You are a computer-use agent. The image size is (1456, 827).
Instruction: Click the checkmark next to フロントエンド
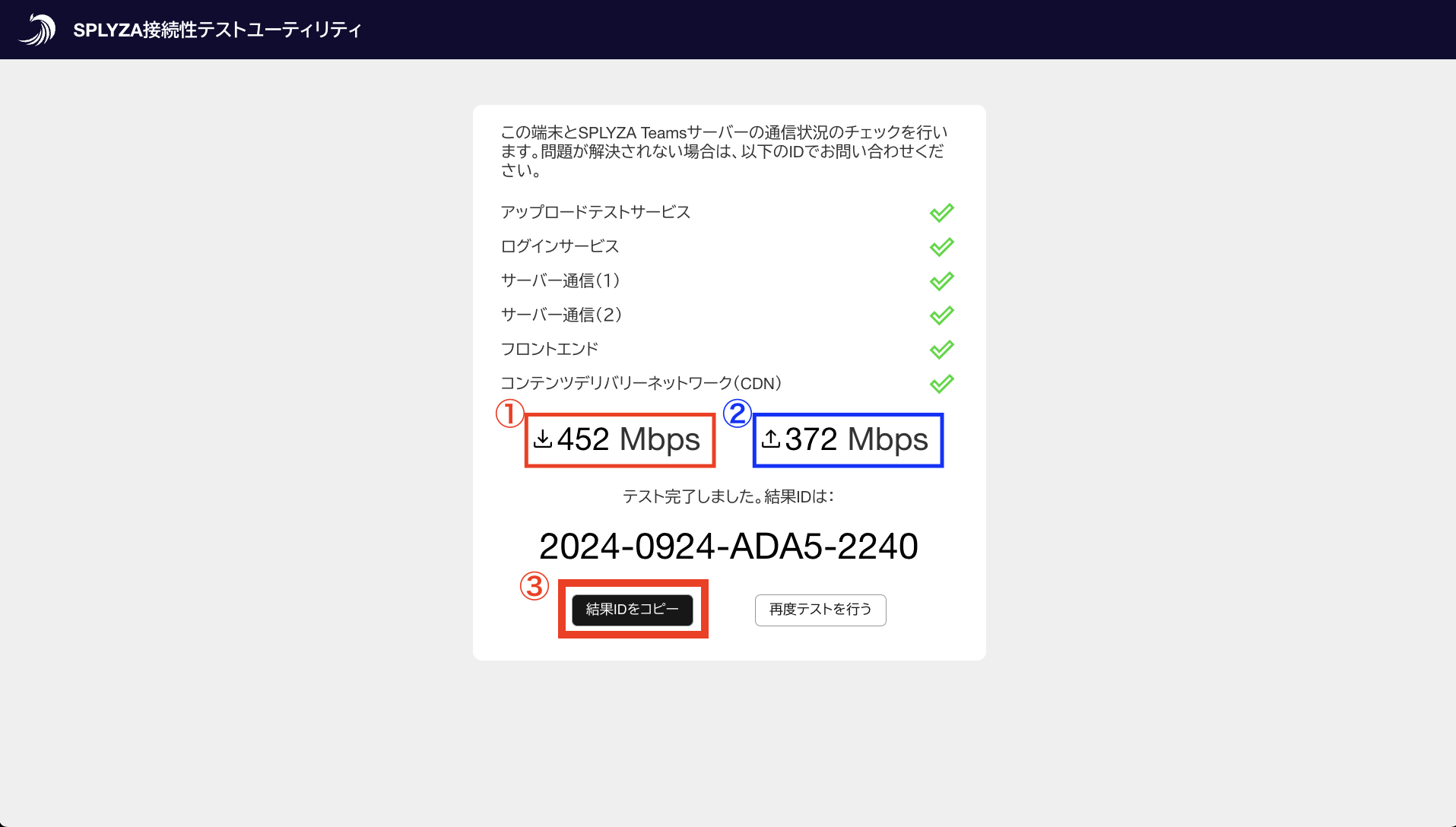[941, 350]
